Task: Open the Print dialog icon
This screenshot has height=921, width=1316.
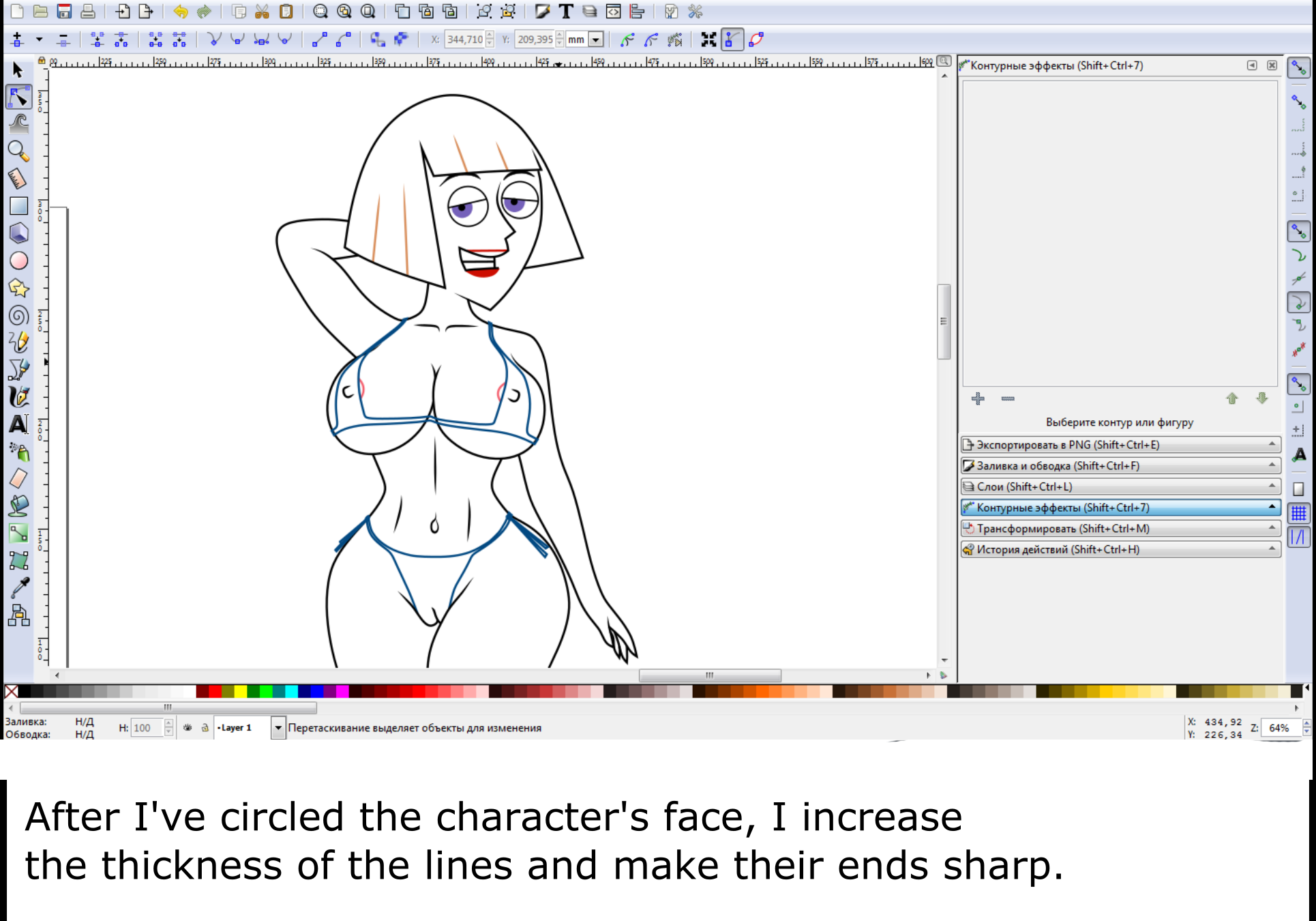Action: tap(88, 12)
